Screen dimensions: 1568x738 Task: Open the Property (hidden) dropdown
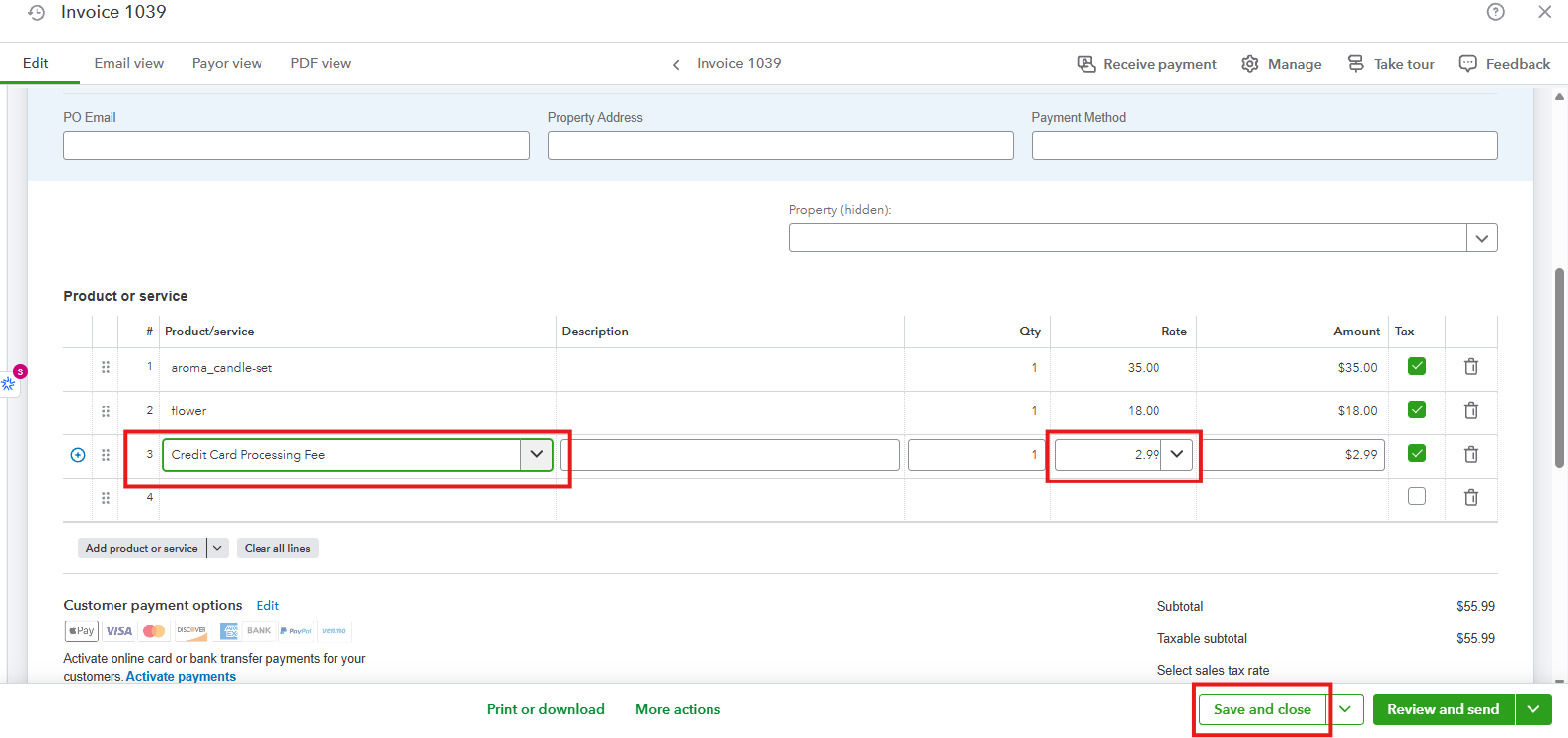[1481, 238]
